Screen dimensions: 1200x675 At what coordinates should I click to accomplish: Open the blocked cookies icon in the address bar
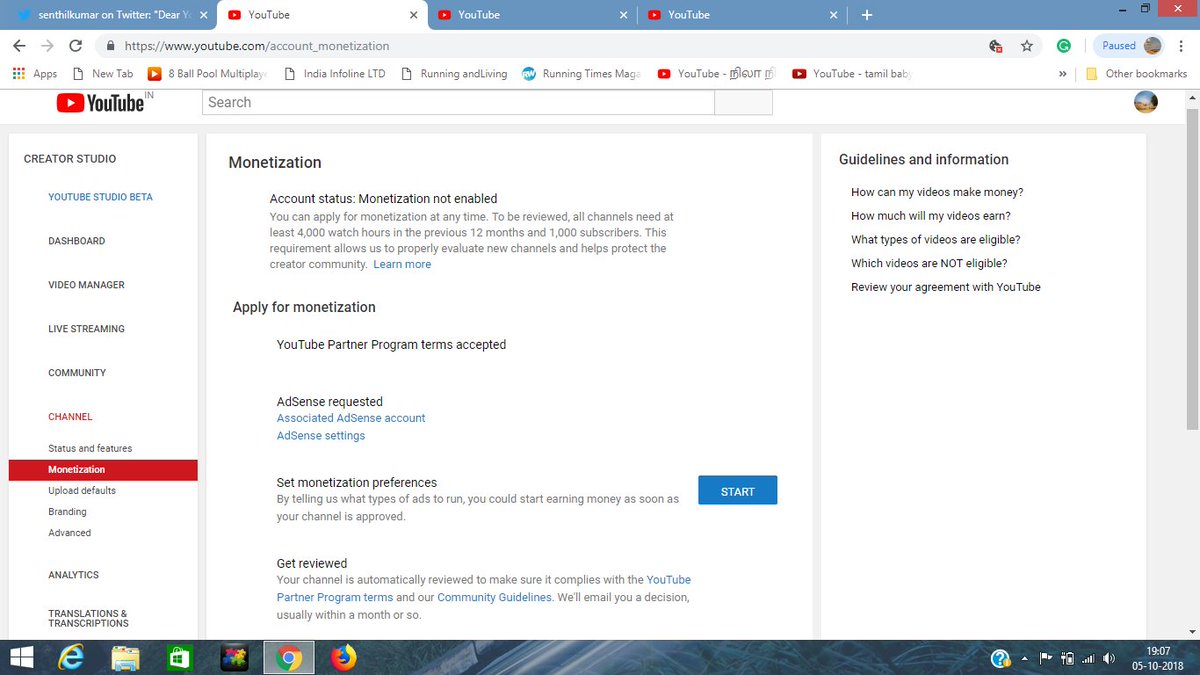point(995,46)
